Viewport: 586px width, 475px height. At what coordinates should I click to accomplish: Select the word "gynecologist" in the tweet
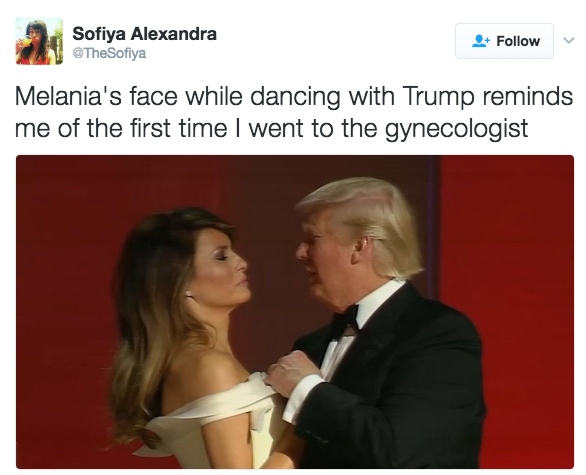click(x=456, y=129)
